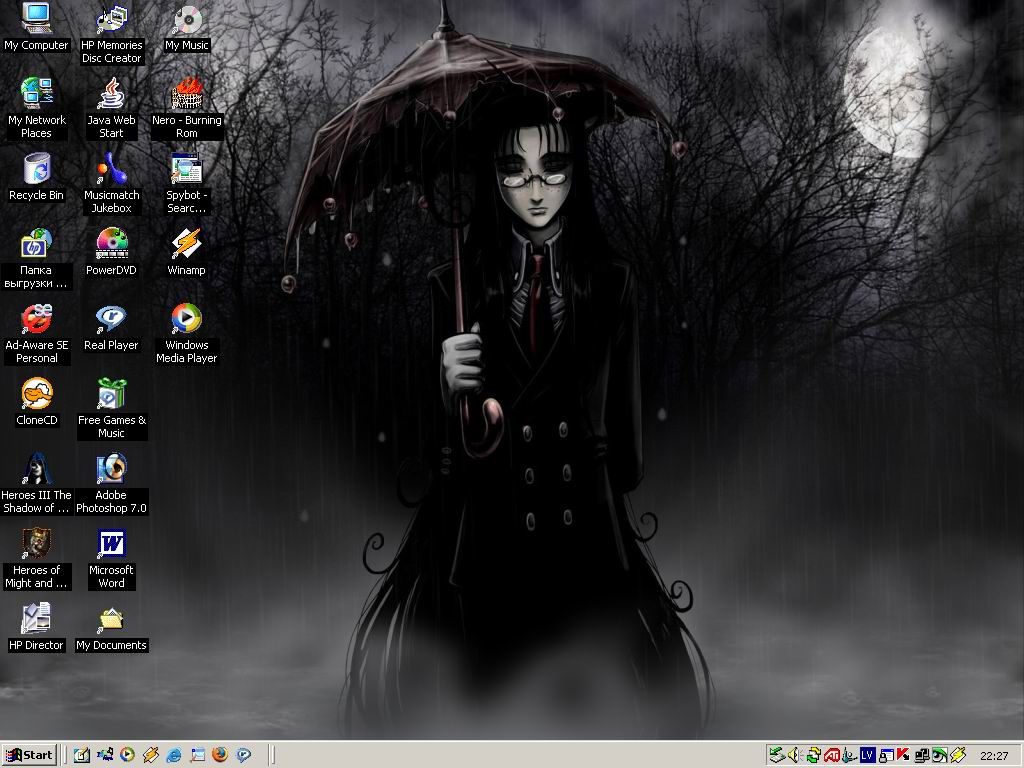Launch Real Player from quick launch
Viewport: 1024px width, 768px height.
point(244,756)
